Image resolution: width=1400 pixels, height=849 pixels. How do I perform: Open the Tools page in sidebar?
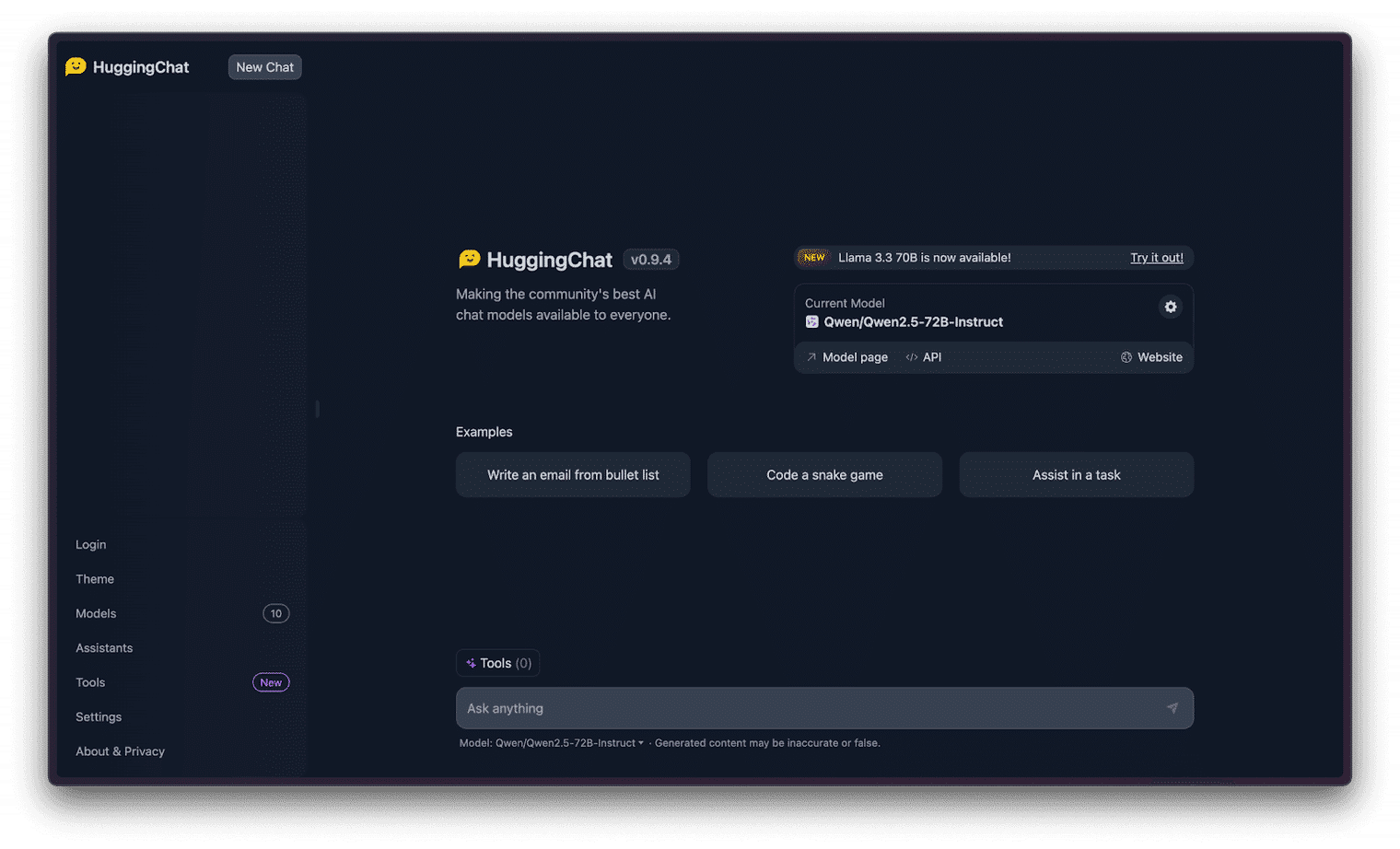click(x=90, y=682)
